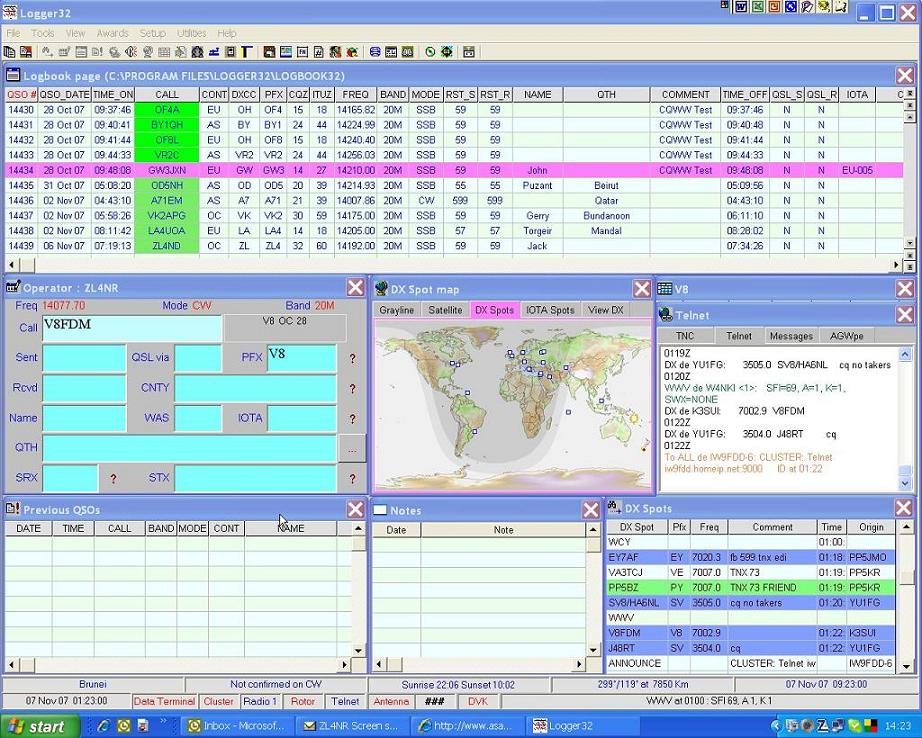Click the Notes window title icon
The height and width of the screenshot is (738, 922).
380,510
